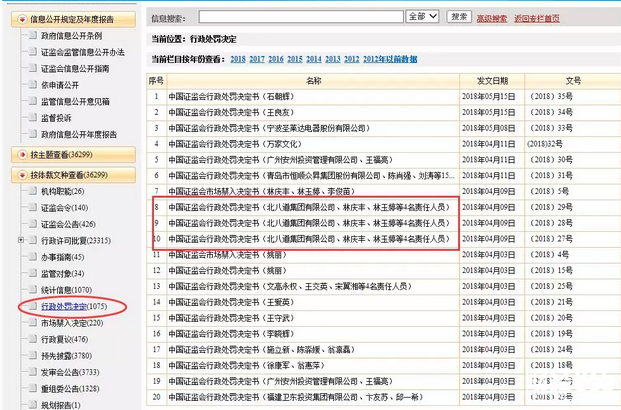Open the decision titled 万家文化

pos(235,144)
